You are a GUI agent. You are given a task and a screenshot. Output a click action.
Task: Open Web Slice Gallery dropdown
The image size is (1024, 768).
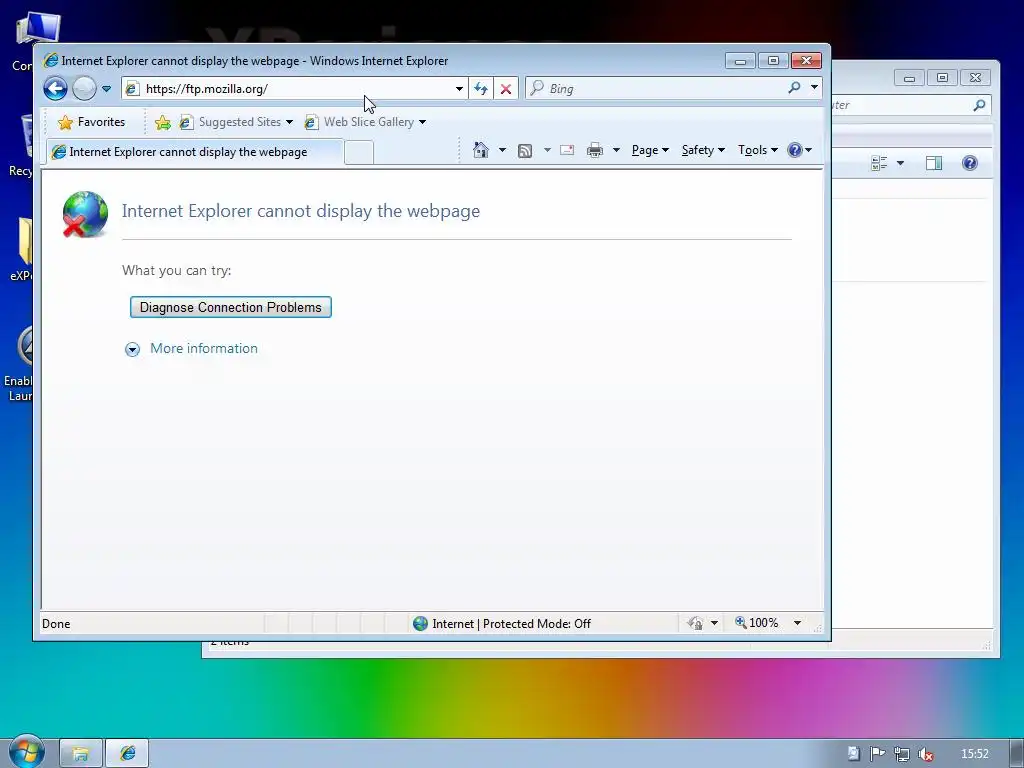(366, 122)
